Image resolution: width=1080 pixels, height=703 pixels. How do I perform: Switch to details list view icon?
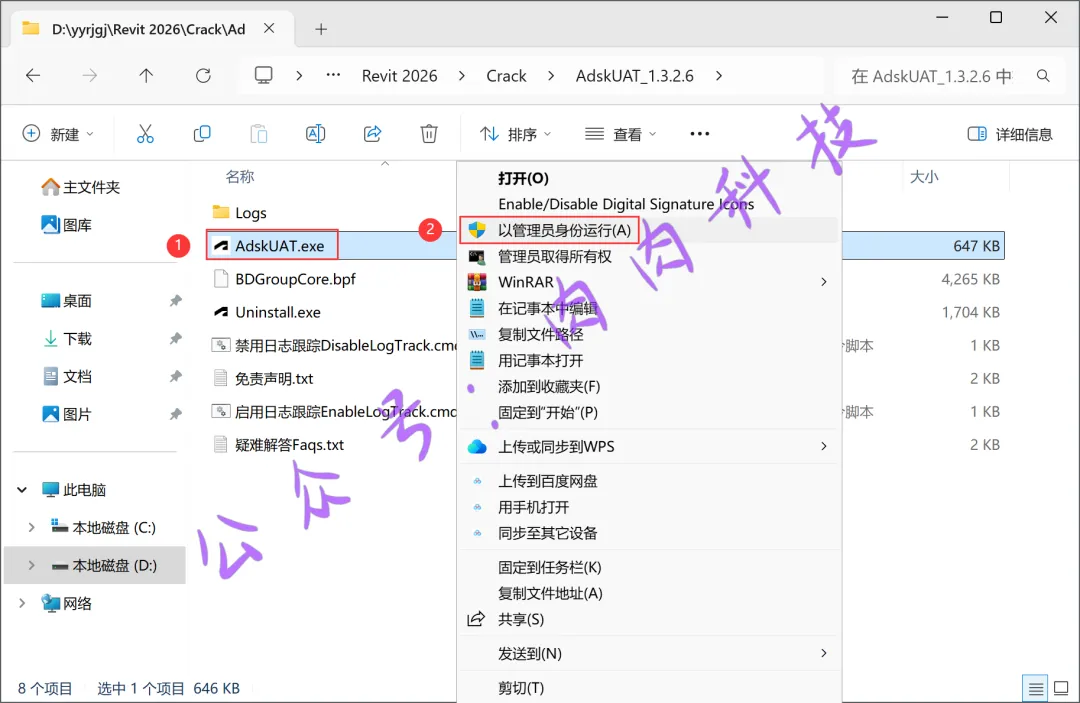click(1035, 688)
